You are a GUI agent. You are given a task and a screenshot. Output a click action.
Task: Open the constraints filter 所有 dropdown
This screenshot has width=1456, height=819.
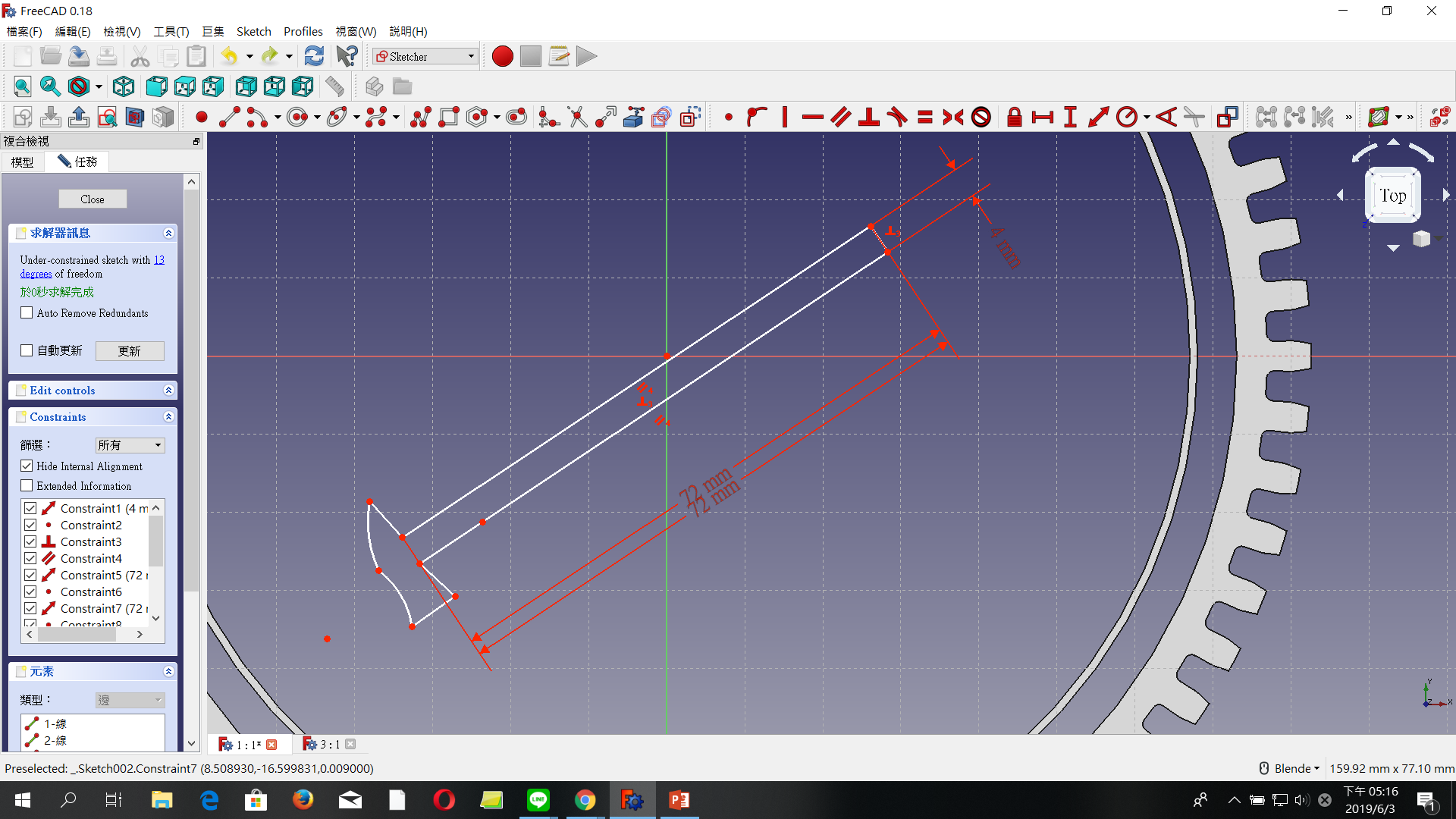click(x=130, y=445)
